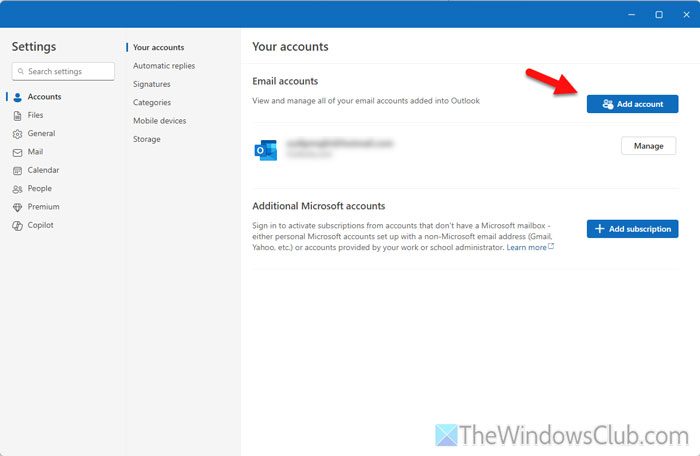Click the 'Additional Microsoft accounts' heading
This screenshot has height=456, width=700.
pos(318,206)
